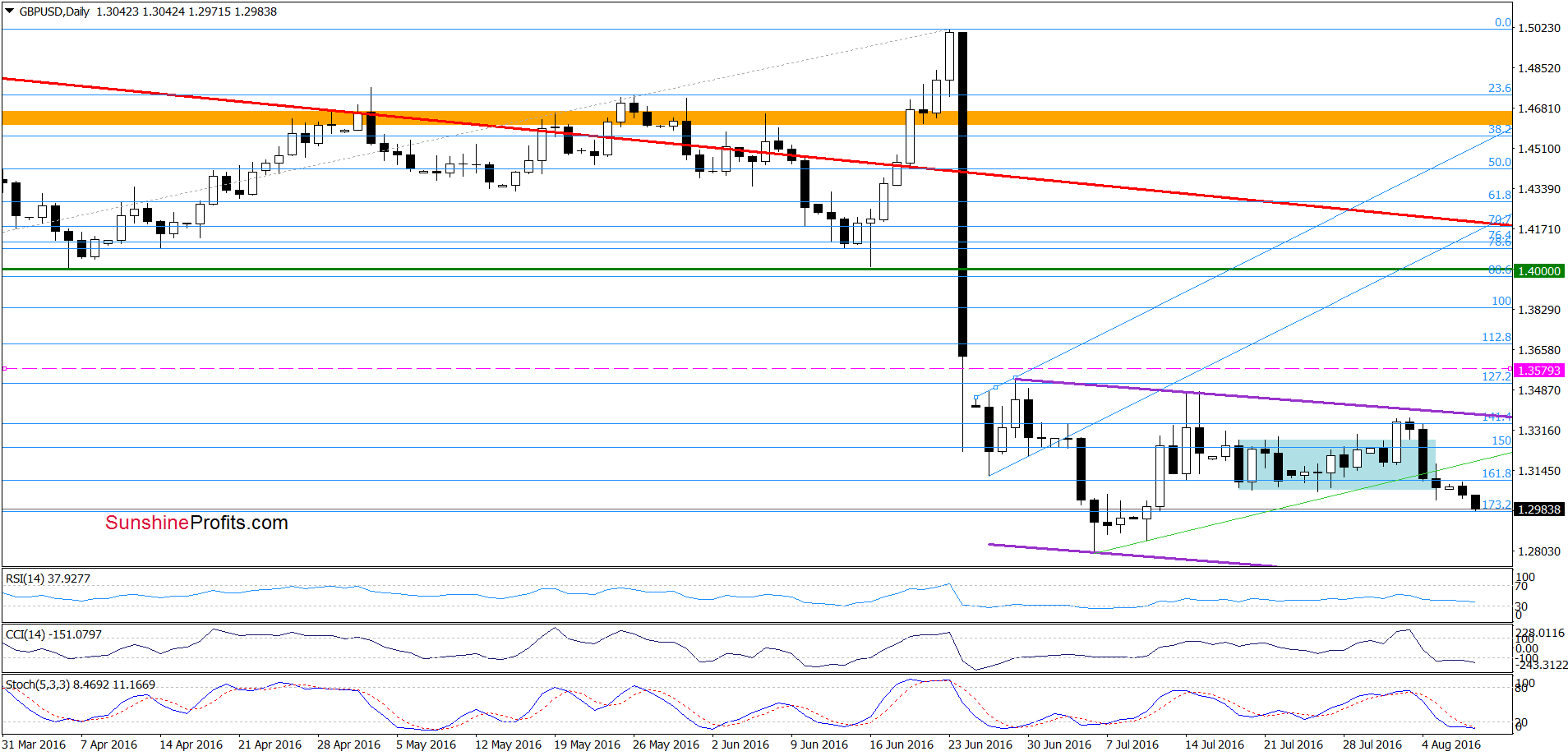The image size is (1568, 756).
Task: Click the GBPUSD,Daily symbol title
Action: pyautogui.click(x=54, y=12)
